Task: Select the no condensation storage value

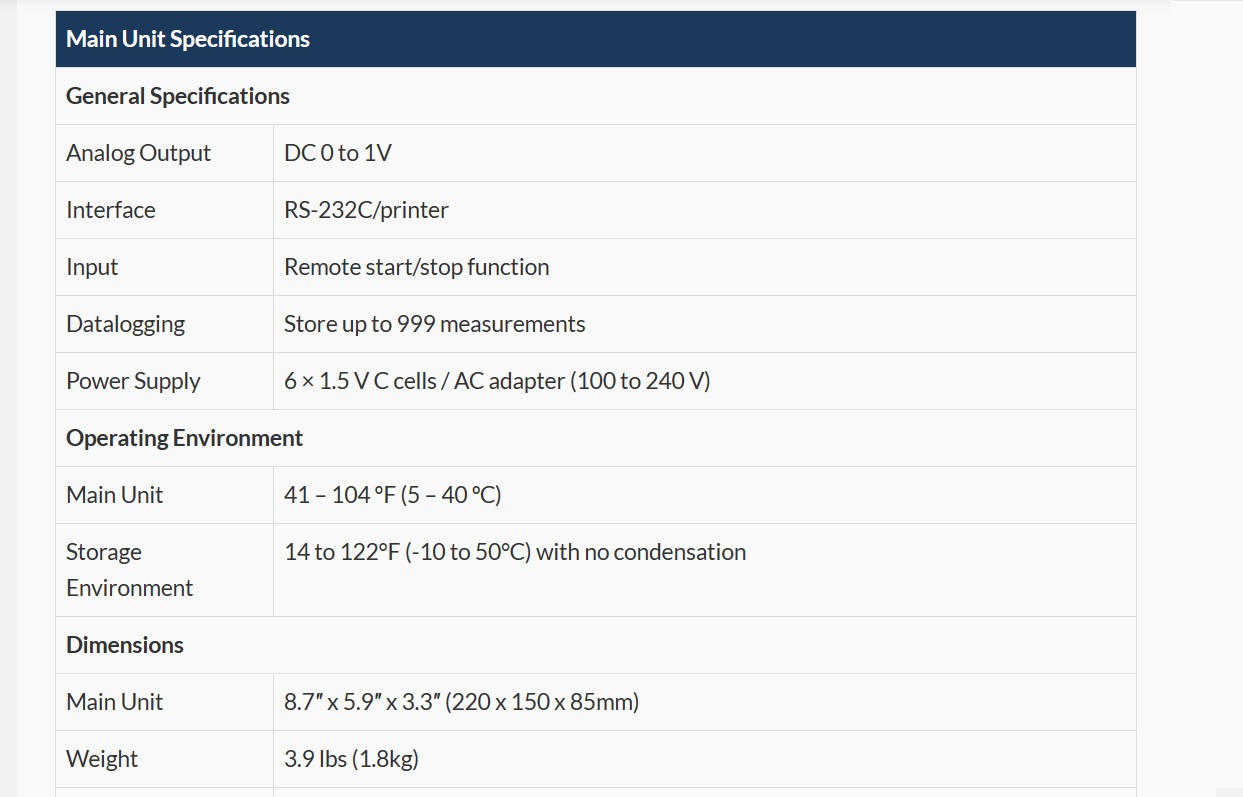Action: click(515, 552)
